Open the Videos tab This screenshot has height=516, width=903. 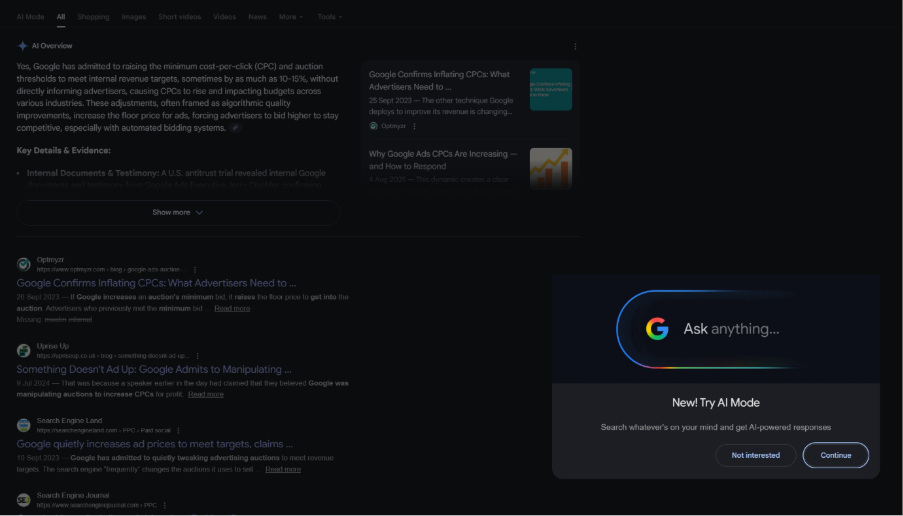225,17
